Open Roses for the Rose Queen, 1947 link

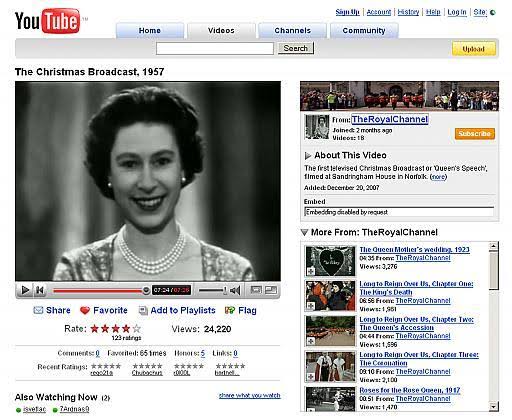(x=410, y=390)
